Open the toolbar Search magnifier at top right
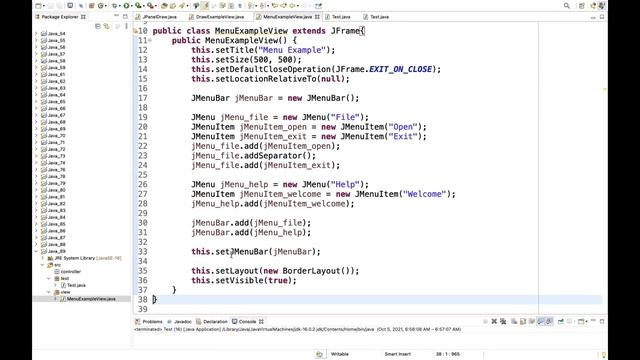640x360 pixels. click(x=567, y=6)
